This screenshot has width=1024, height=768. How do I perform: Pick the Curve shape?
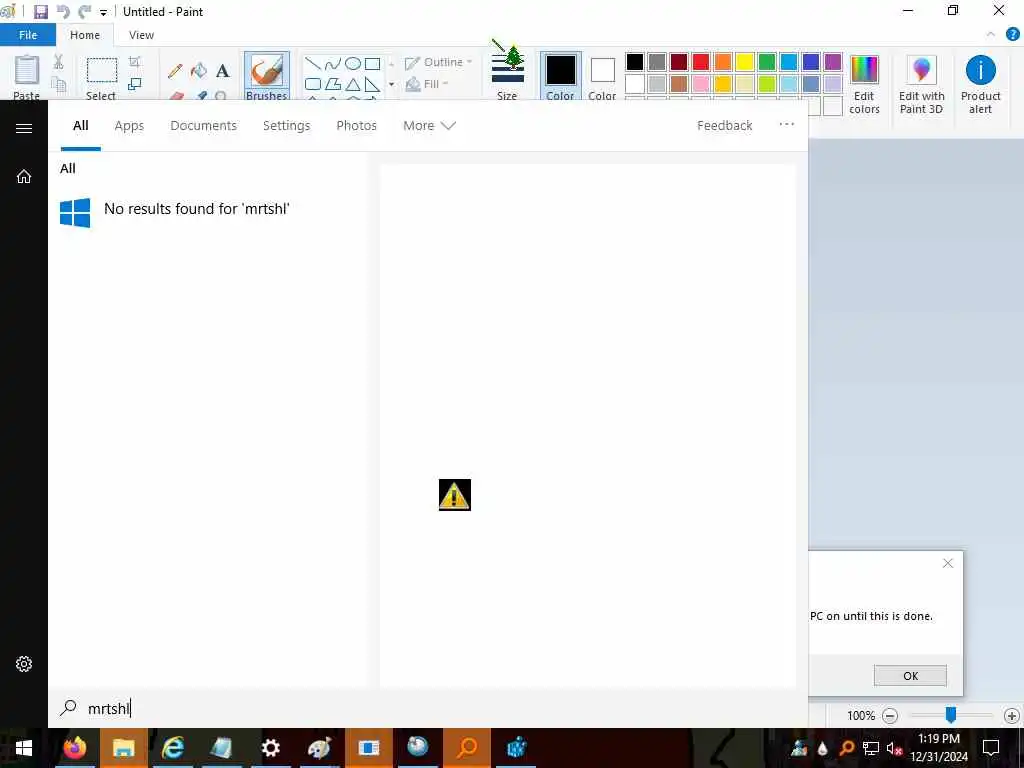332,63
